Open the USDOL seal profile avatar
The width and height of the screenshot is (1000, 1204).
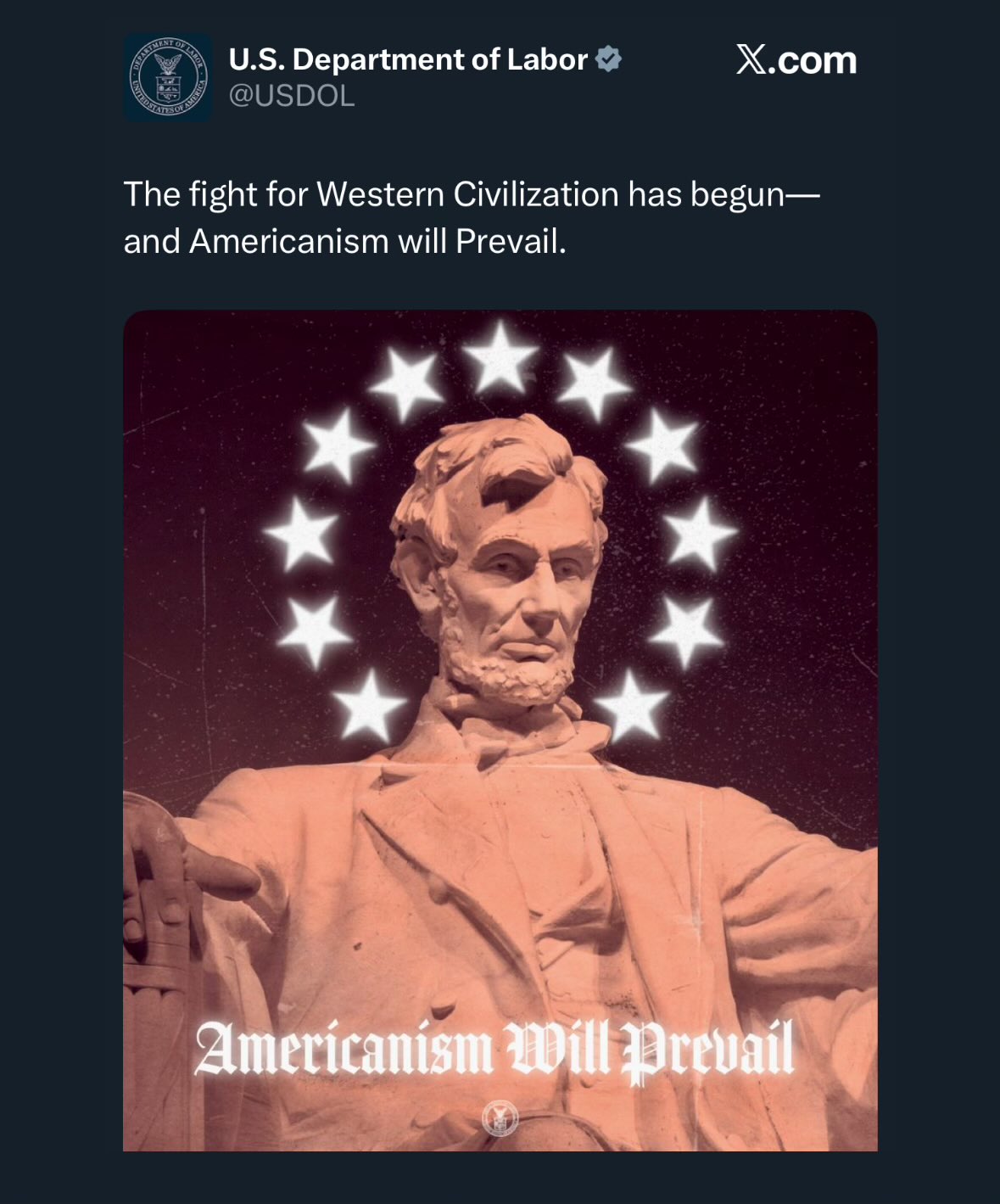(168, 77)
